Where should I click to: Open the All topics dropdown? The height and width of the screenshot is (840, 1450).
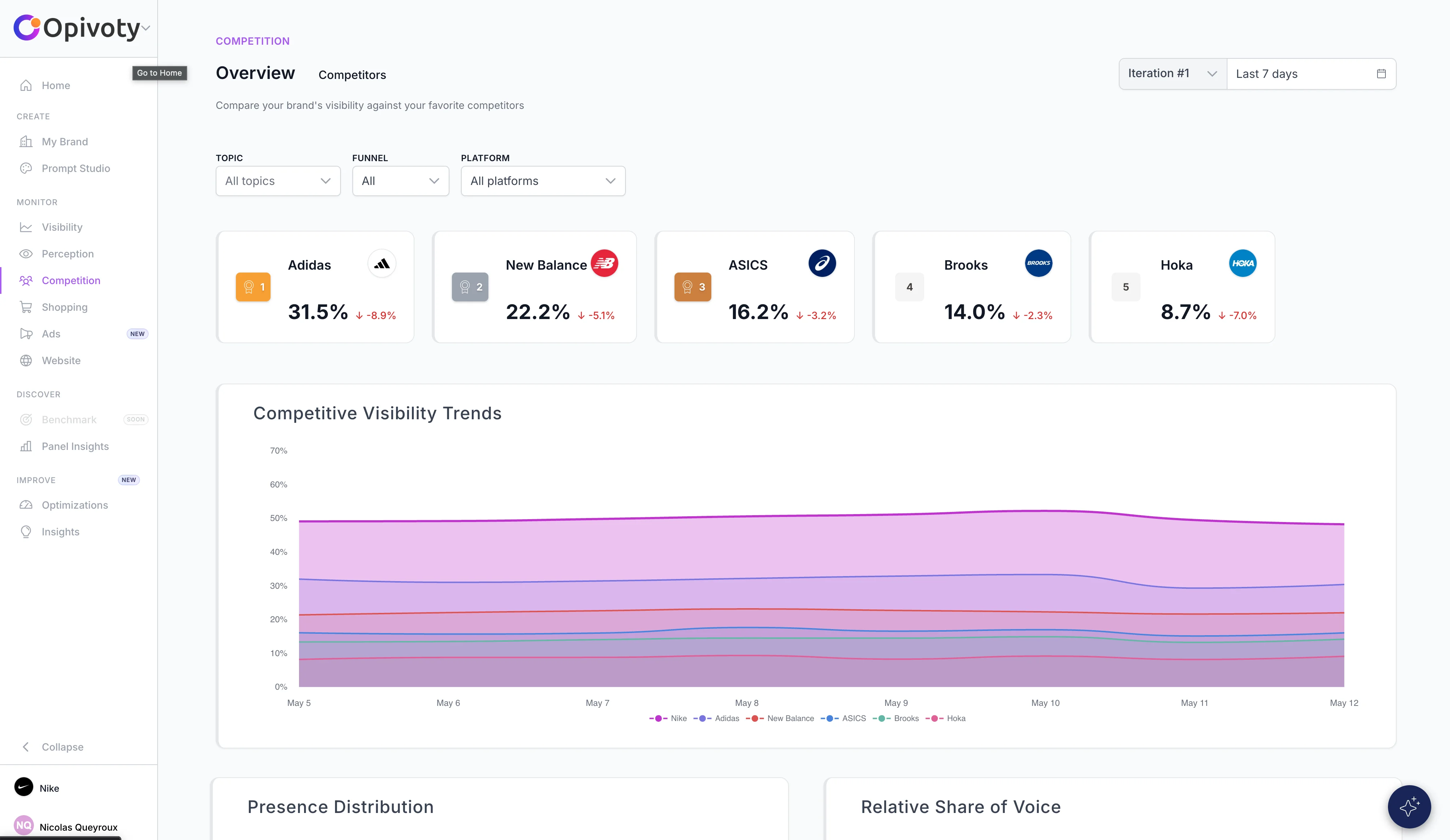(x=278, y=181)
